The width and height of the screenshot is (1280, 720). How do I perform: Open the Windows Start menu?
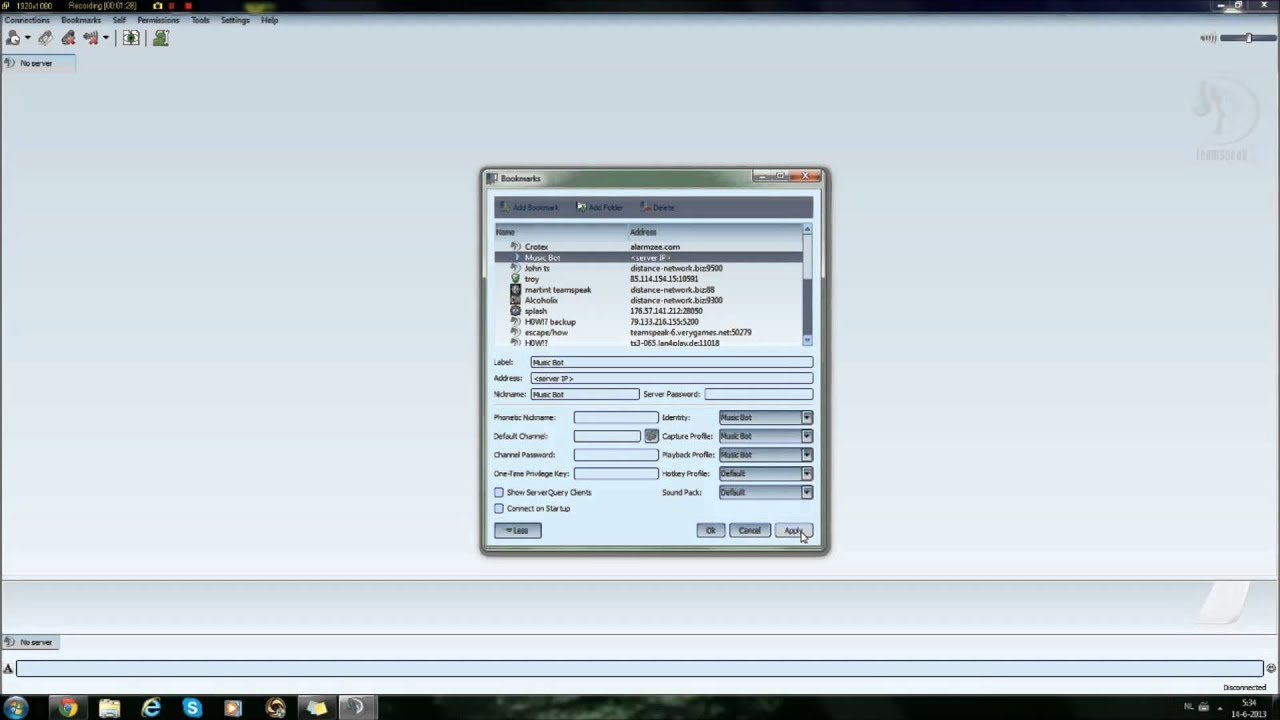(x=15, y=708)
